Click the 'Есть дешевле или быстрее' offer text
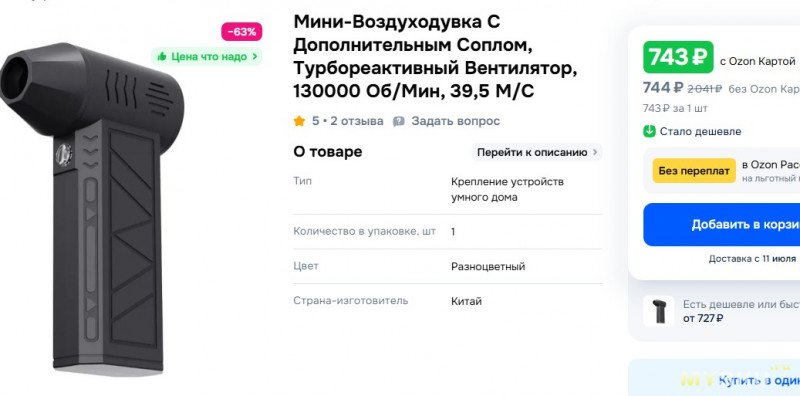The width and height of the screenshot is (800, 396). click(x=741, y=305)
